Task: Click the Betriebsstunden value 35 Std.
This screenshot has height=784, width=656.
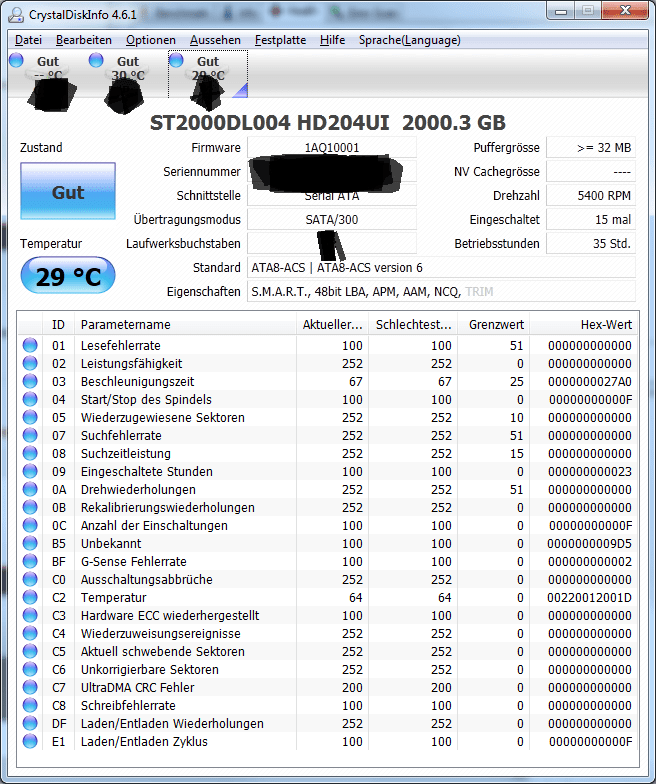Action: pos(590,244)
